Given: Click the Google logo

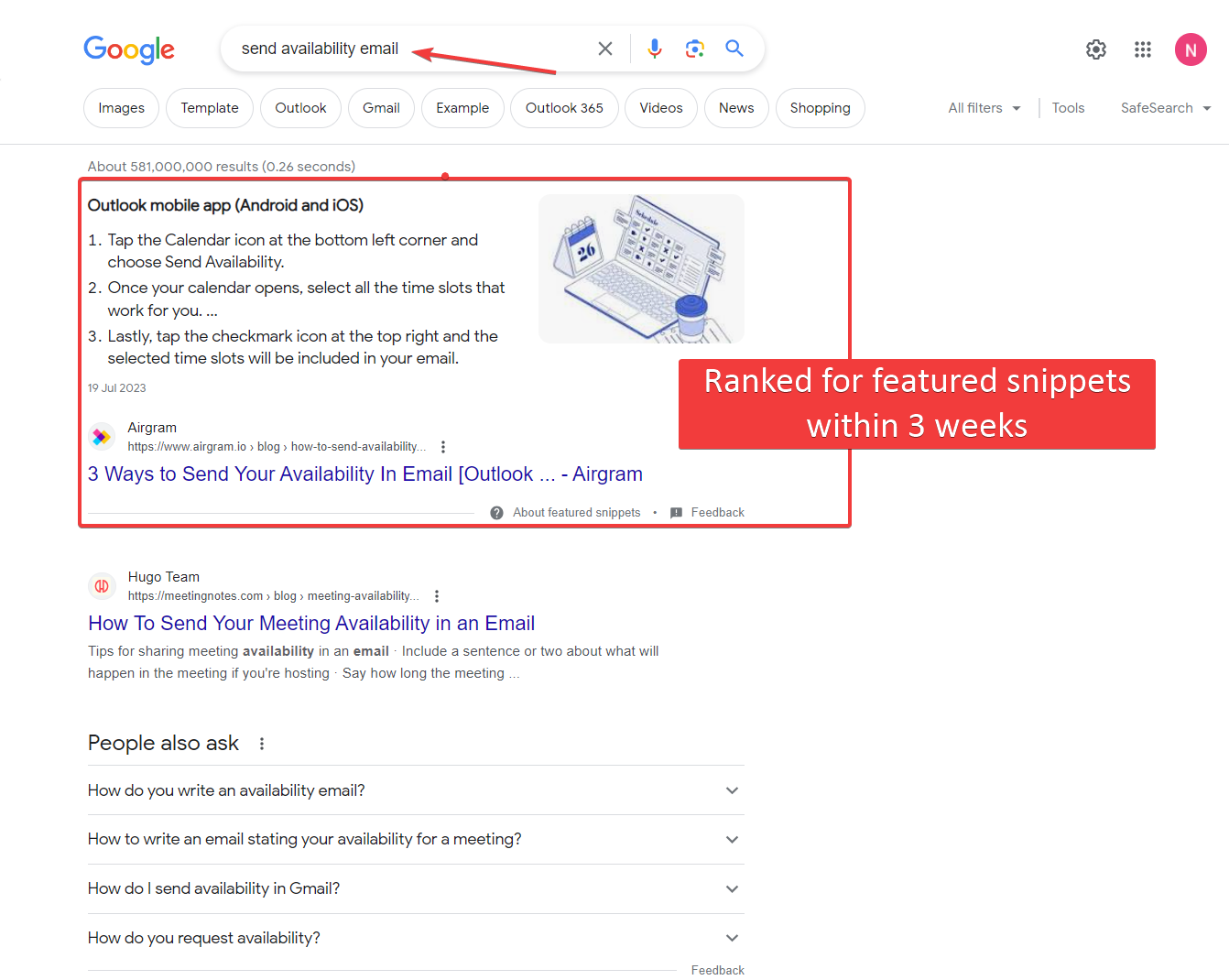Looking at the screenshot, I should (129, 49).
